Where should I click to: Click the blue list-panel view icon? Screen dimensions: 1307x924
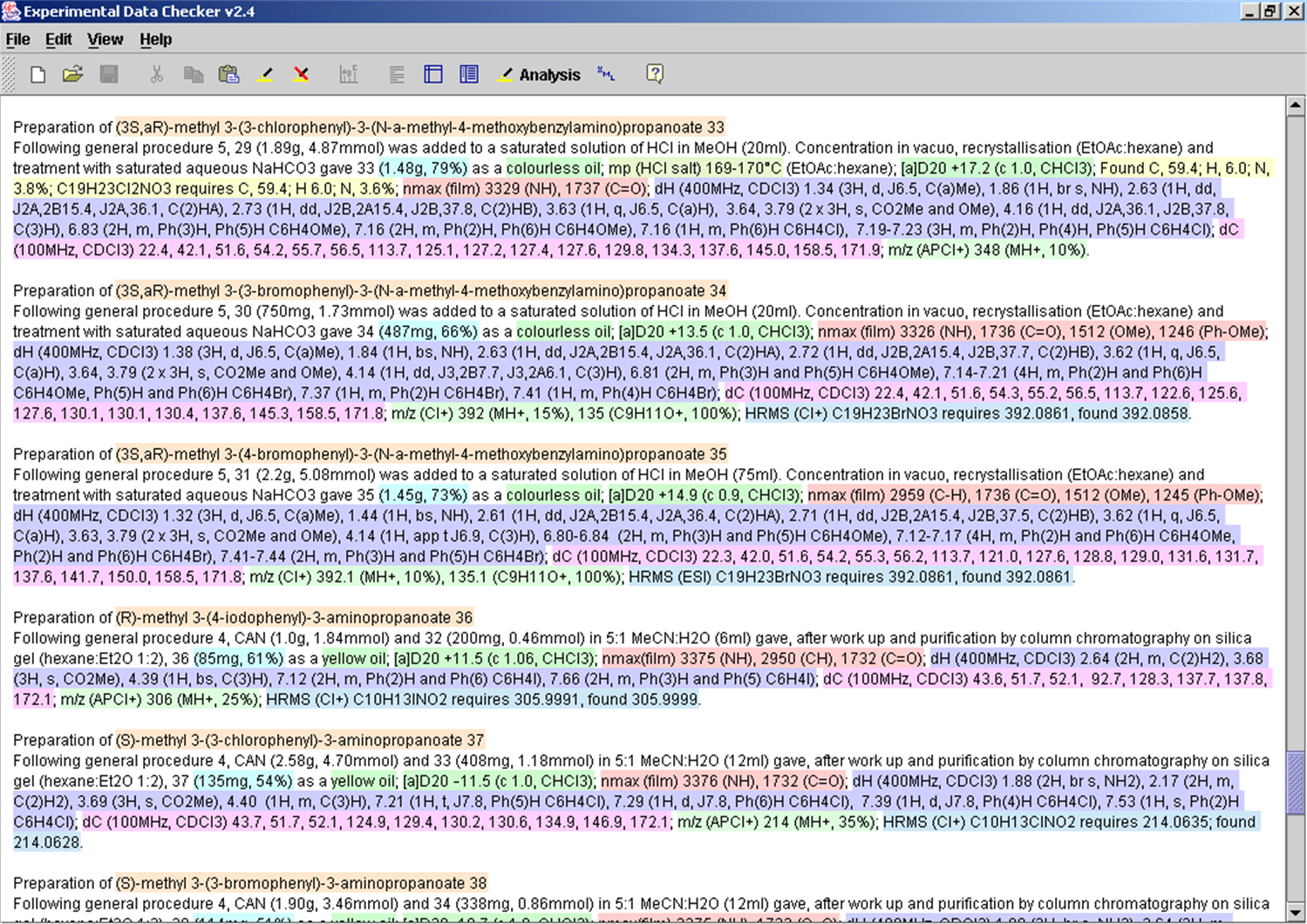click(469, 74)
